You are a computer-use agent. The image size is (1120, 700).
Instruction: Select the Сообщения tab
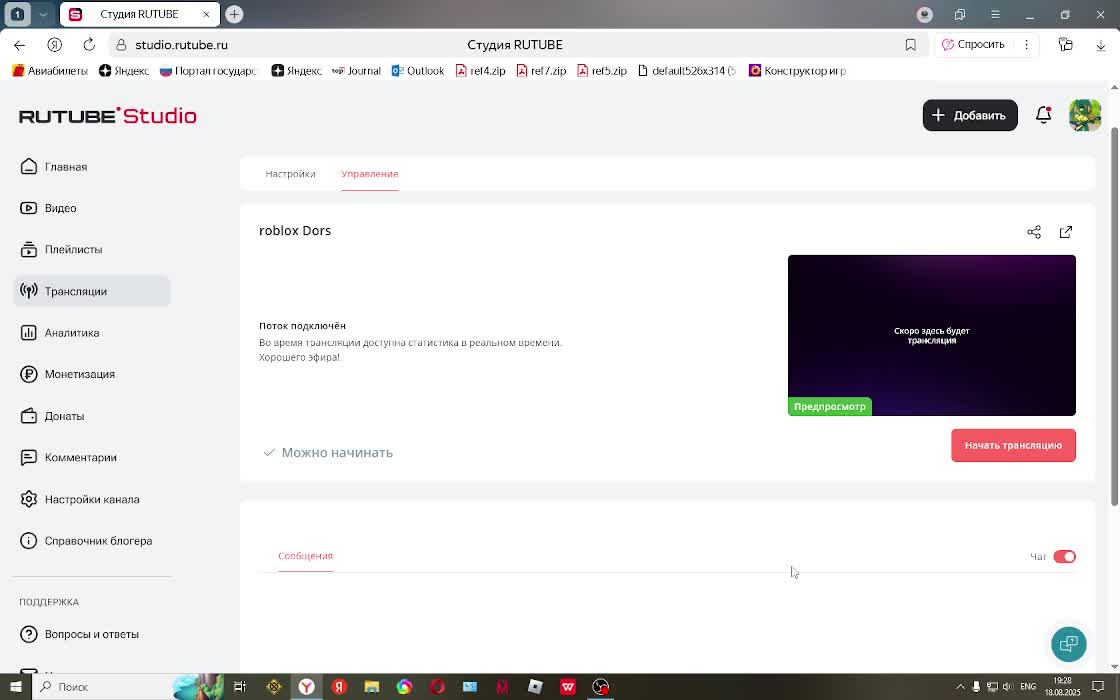(305, 556)
